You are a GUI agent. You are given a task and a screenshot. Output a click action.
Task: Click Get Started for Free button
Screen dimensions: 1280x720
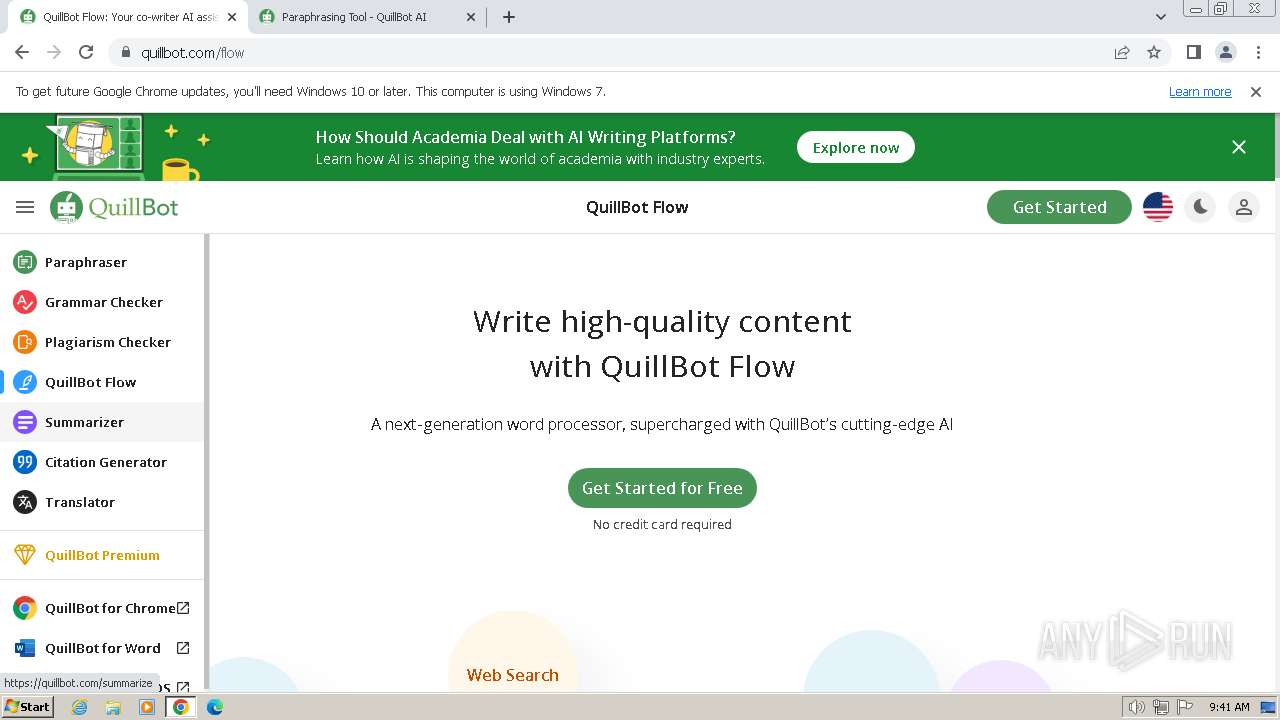[662, 488]
